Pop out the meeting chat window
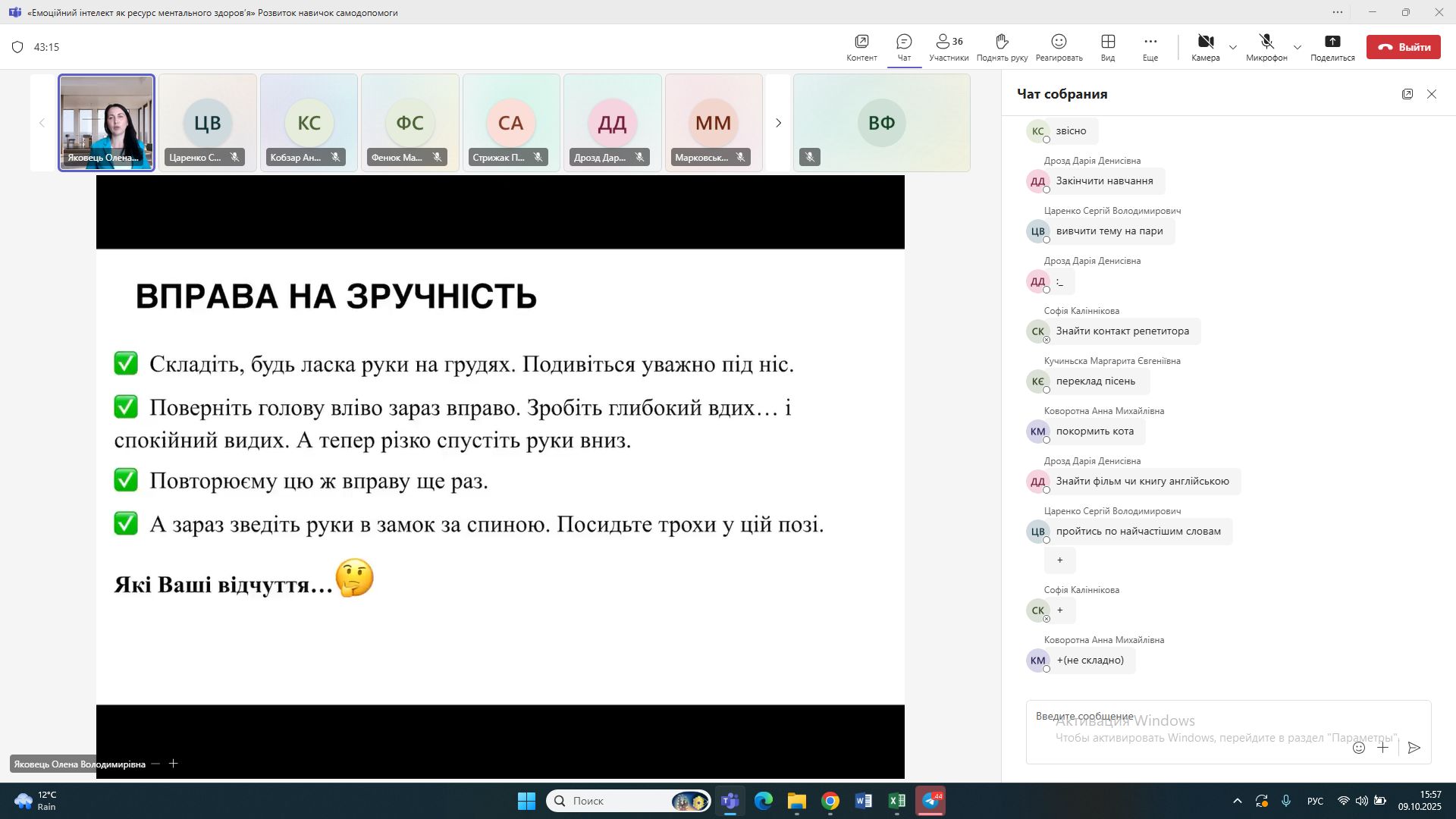This screenshot has width=1456, height=819. coord(1407,94)
